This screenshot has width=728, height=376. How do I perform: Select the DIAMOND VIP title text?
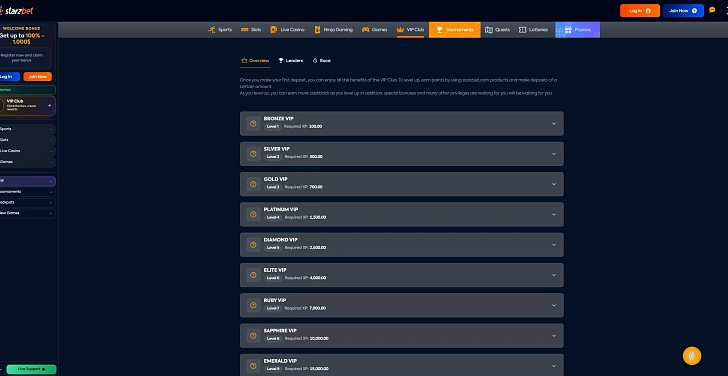[x=281, y=240]
